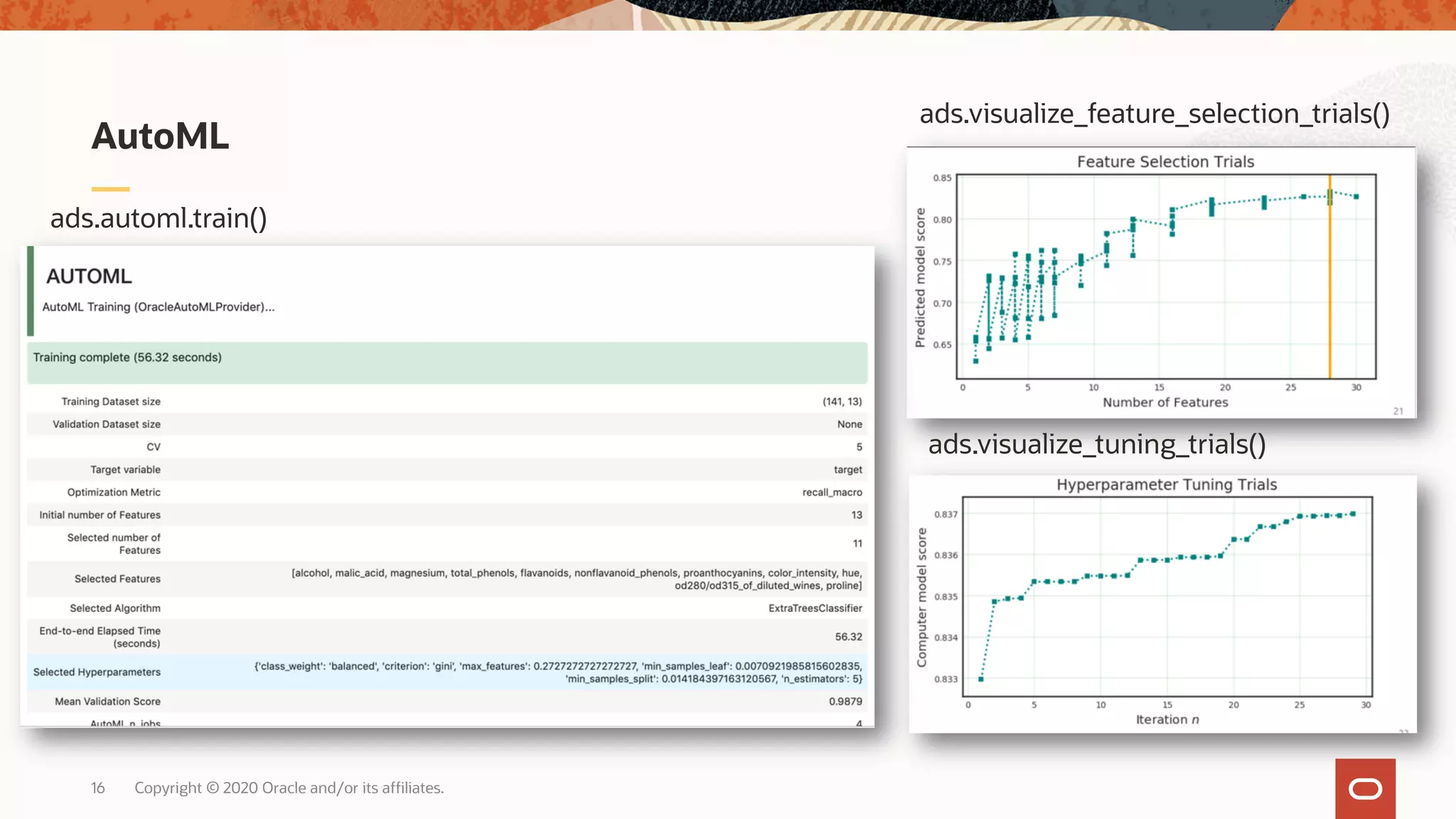
Task: Click the ExtraTreesClassifier value
Action: click(815, 609)
